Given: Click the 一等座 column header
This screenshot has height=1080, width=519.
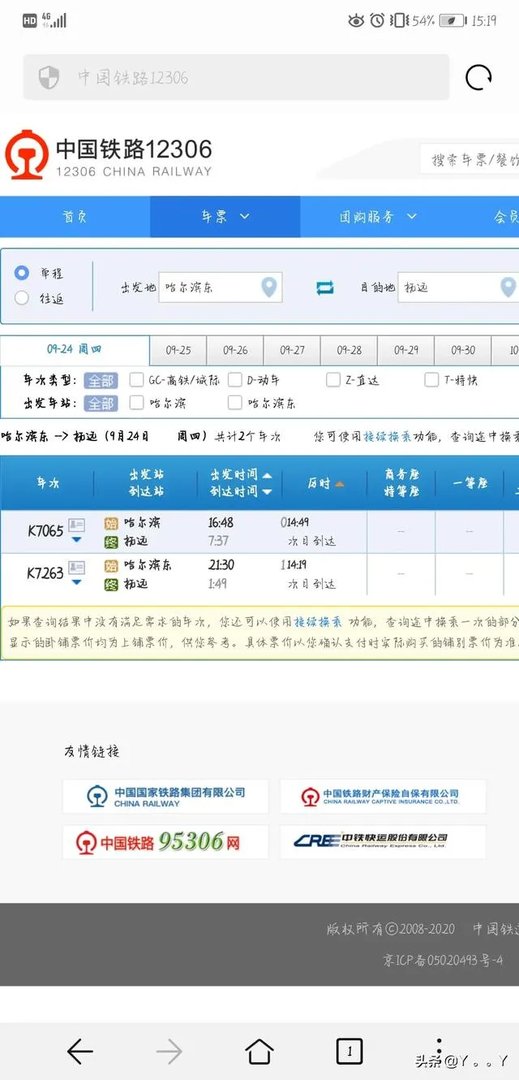Looking at the screenshot, I should [469, 484].
